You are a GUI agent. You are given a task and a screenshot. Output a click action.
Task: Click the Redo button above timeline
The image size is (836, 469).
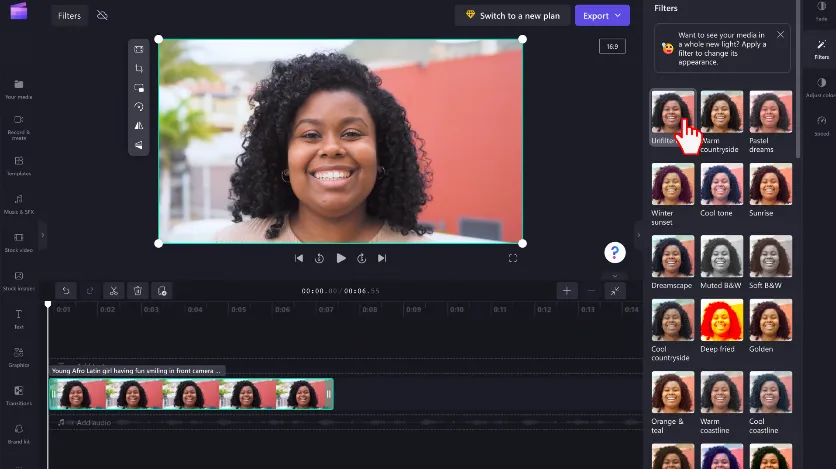90,291
